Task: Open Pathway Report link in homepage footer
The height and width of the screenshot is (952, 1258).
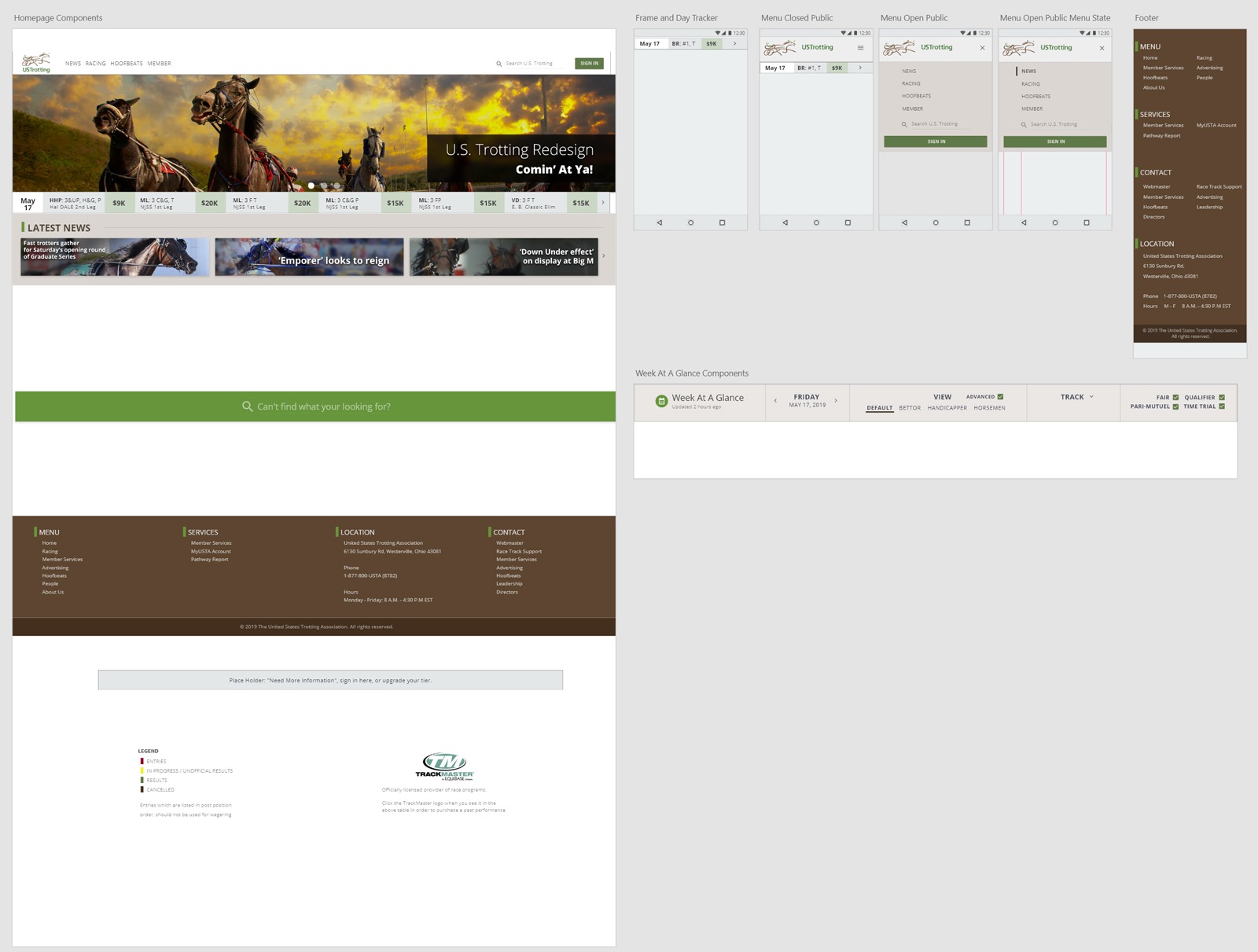Action: click(x=209, y=560)
